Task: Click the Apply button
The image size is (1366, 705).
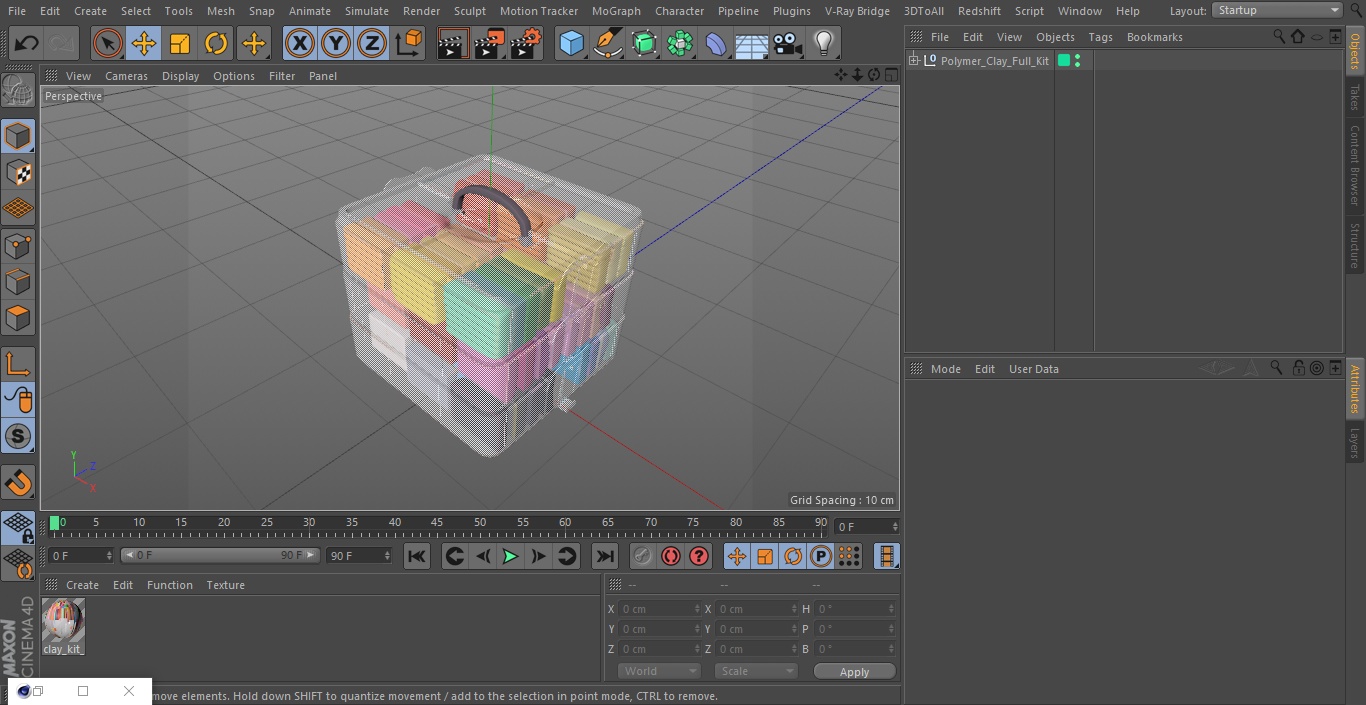Action: [x=854, y=672]
